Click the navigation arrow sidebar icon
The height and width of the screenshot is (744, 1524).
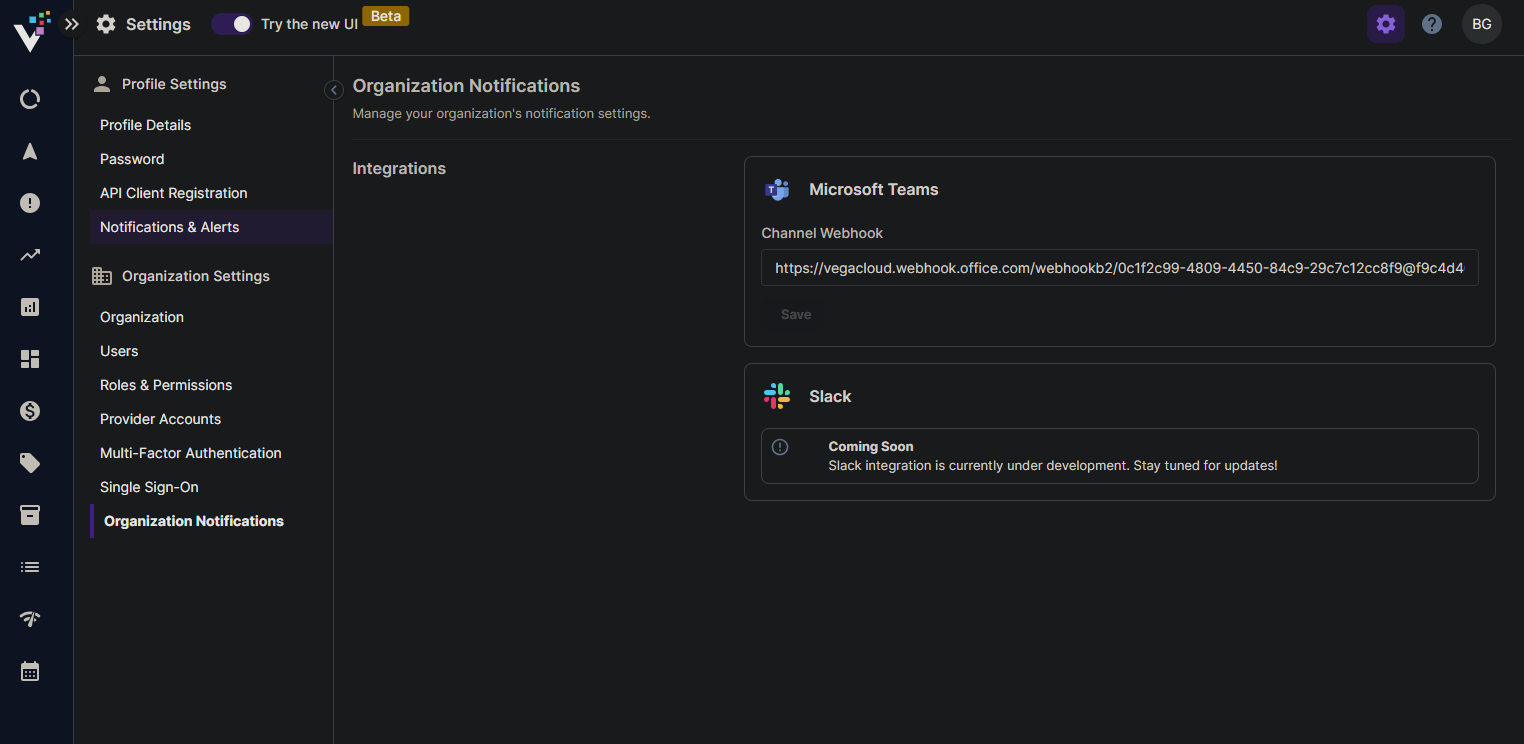tap(30, 151)
